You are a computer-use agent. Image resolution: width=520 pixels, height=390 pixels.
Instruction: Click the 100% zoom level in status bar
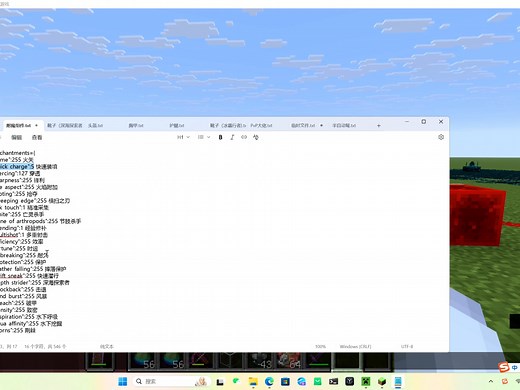click(320, 347)
